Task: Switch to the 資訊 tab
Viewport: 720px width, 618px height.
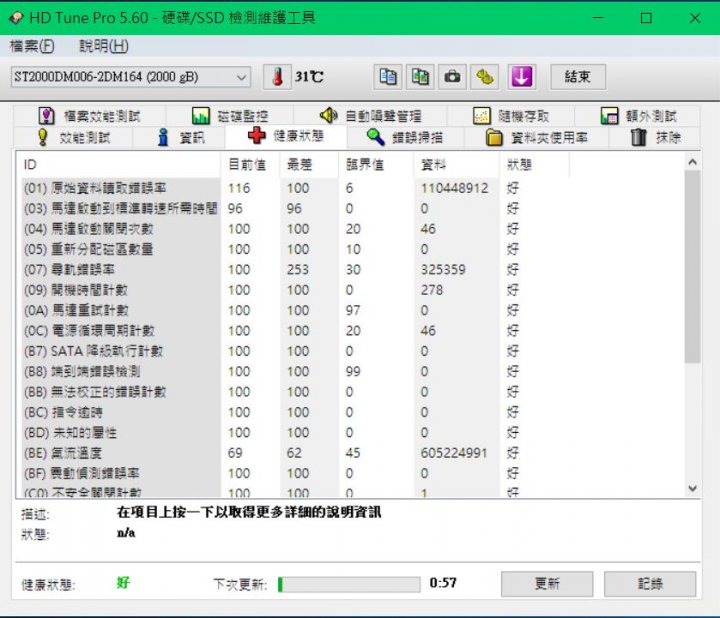Action: [179, 137]
